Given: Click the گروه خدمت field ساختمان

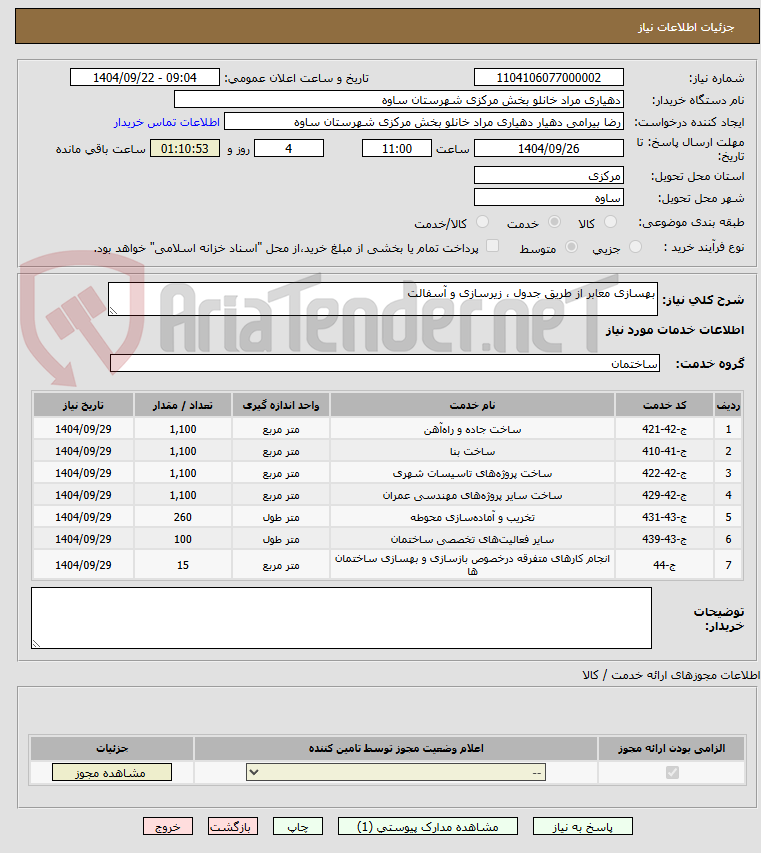Looking at the screenshot, I should (x=385, y=363).
